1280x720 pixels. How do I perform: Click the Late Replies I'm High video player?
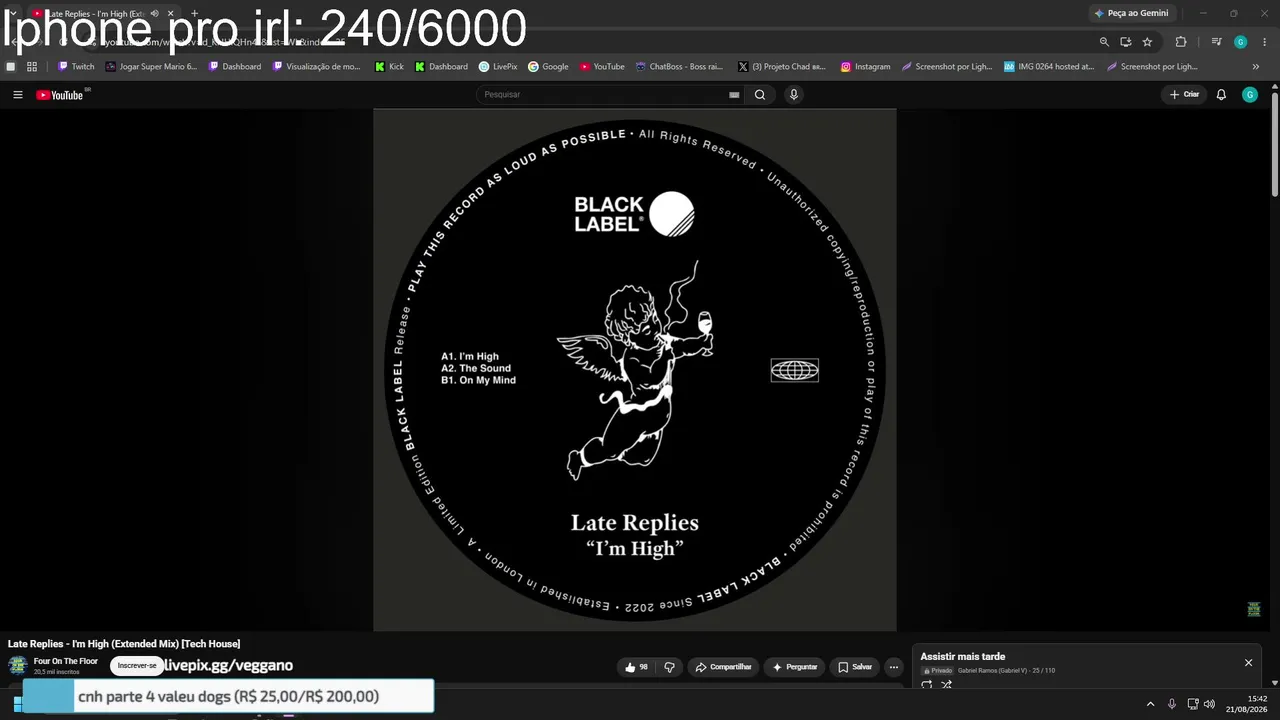tap(635, 370)
